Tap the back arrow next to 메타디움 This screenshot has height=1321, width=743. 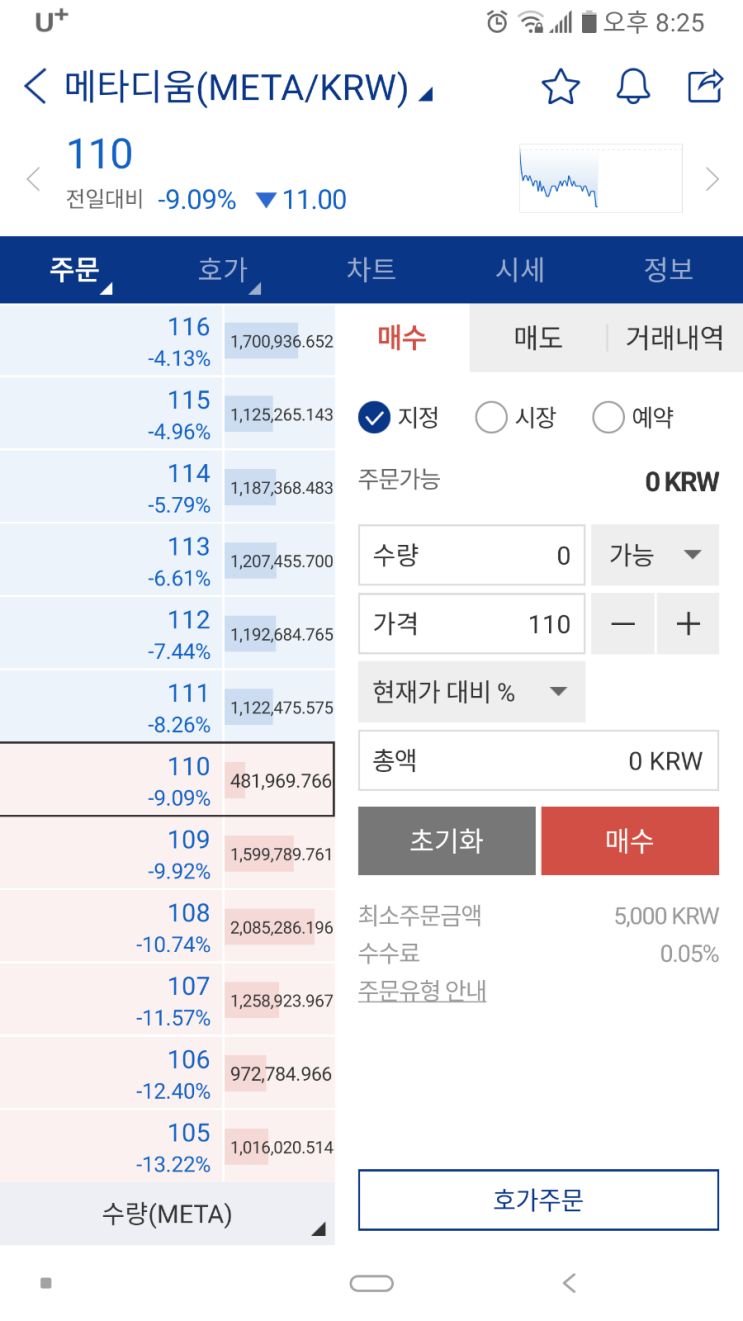coord(35,88)
